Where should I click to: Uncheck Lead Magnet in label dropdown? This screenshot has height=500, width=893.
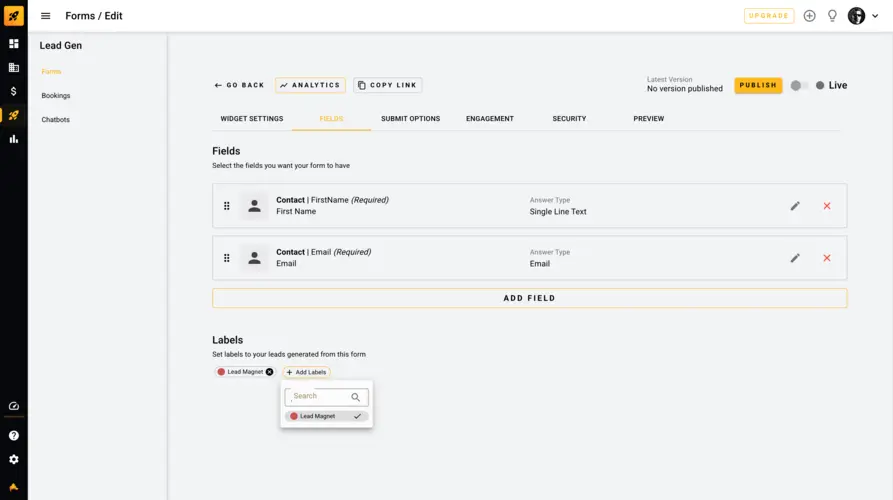[x=326, y=416]
